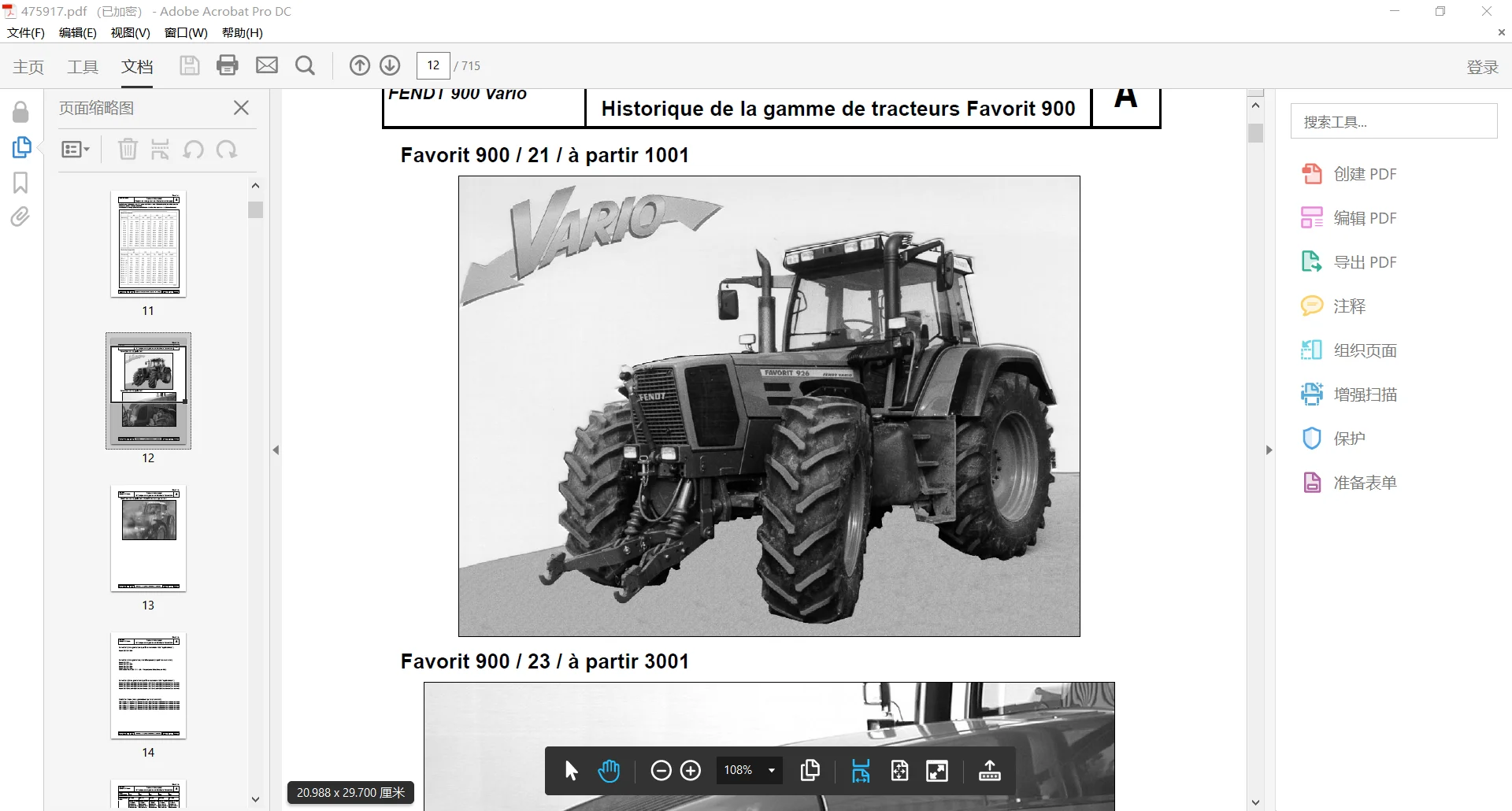Collapse the left navigation pane arrow
This screenshot has height=811, width=1512.
(x=276, y=450)
